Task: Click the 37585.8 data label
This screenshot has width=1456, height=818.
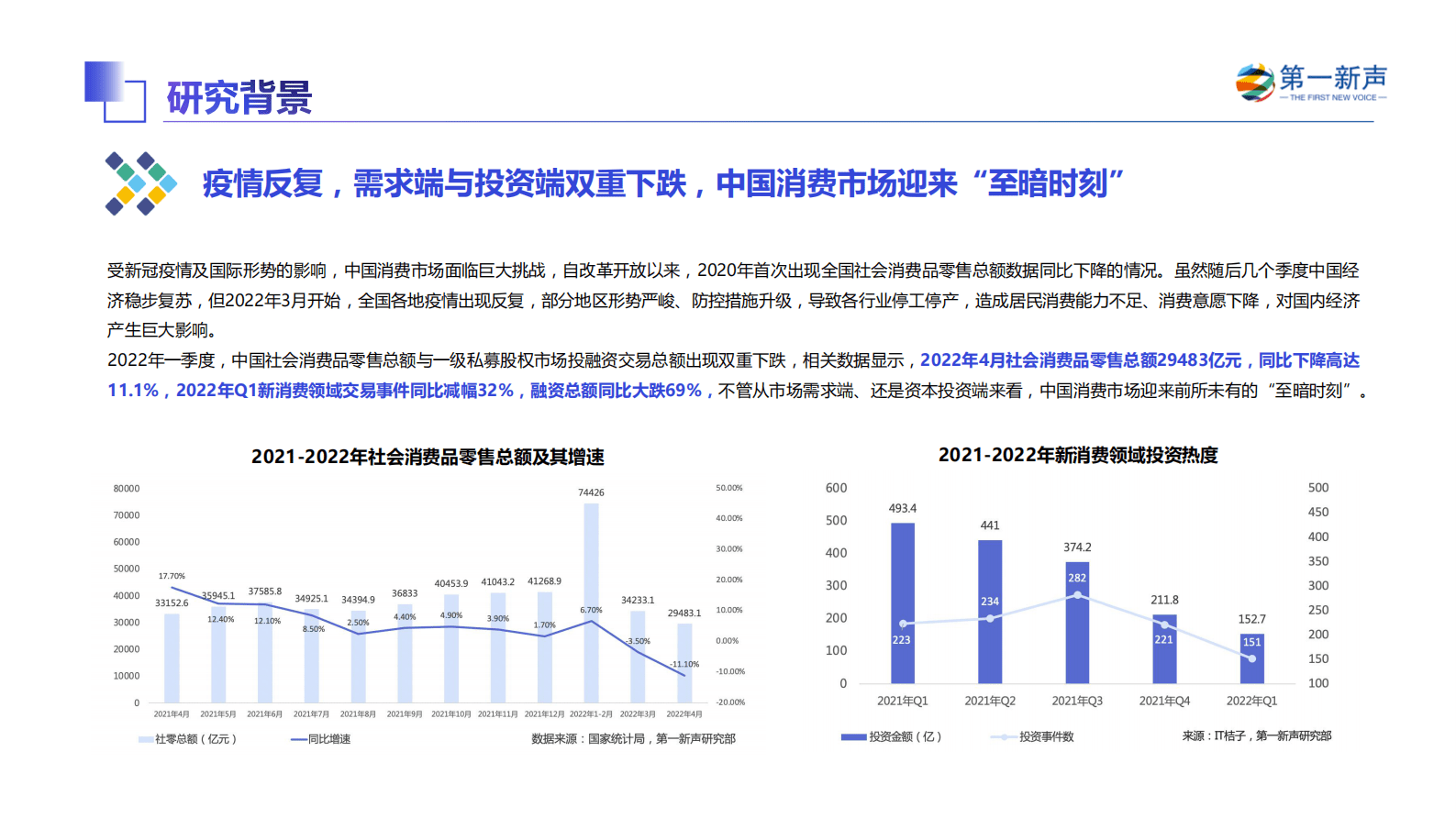Action: 265,591
